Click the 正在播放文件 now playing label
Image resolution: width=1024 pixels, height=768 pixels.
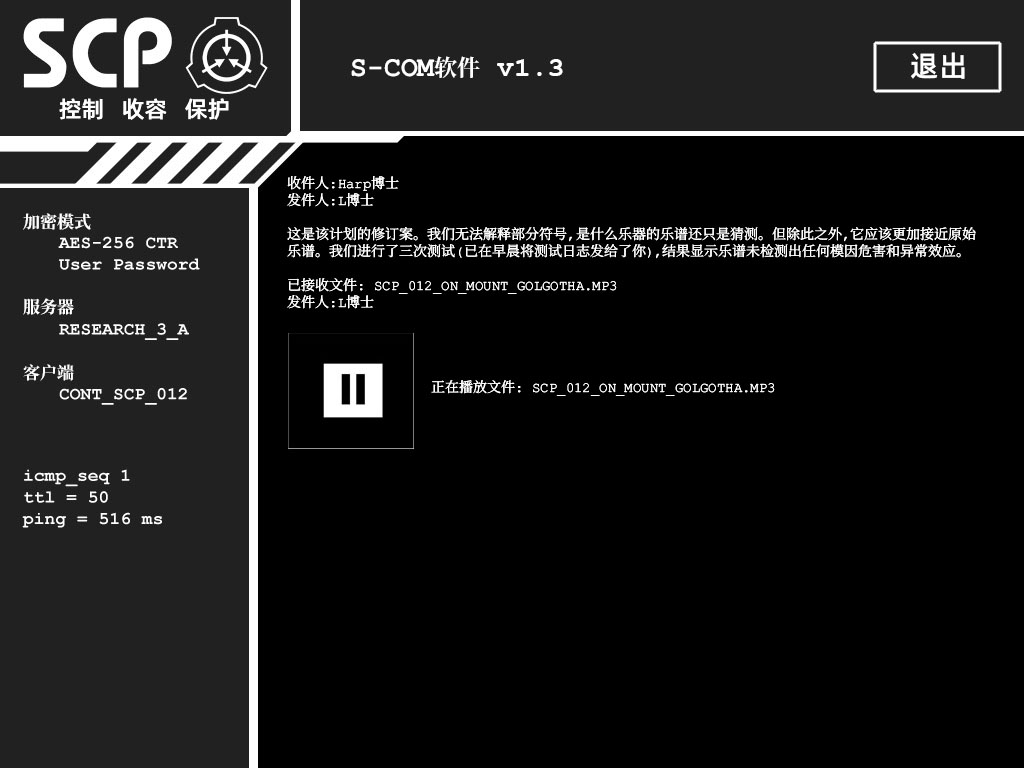coord(603,387)
